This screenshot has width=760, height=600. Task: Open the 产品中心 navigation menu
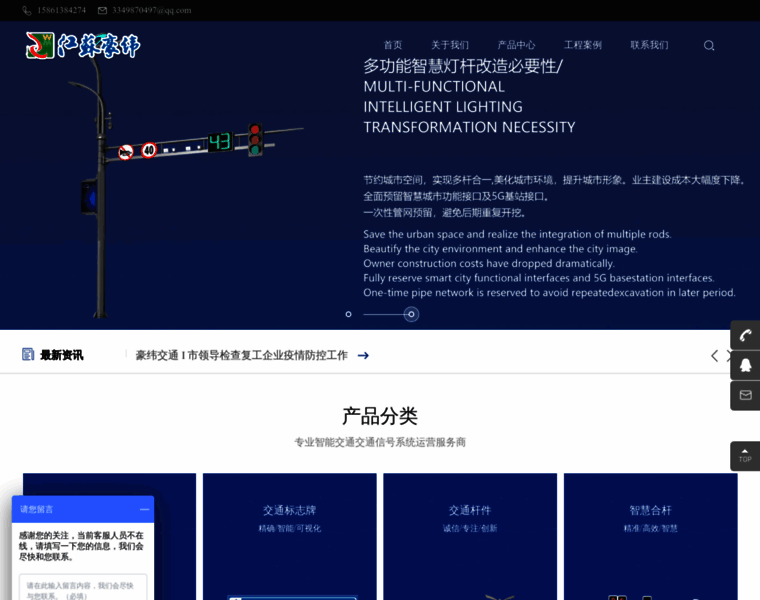516,45
